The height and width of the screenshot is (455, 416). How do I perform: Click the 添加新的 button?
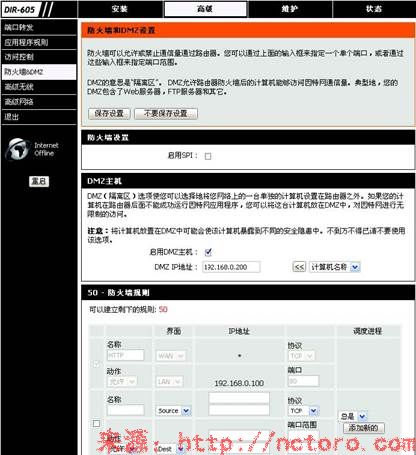pyautogui.click(x=364, y=428)
